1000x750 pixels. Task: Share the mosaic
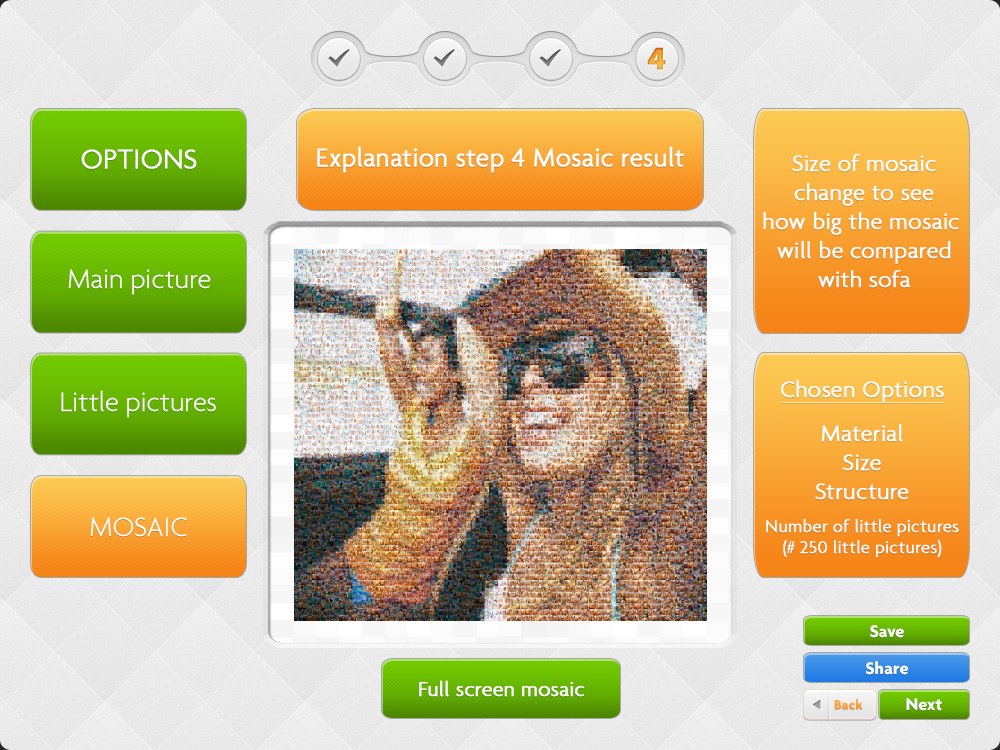(886, 668)
